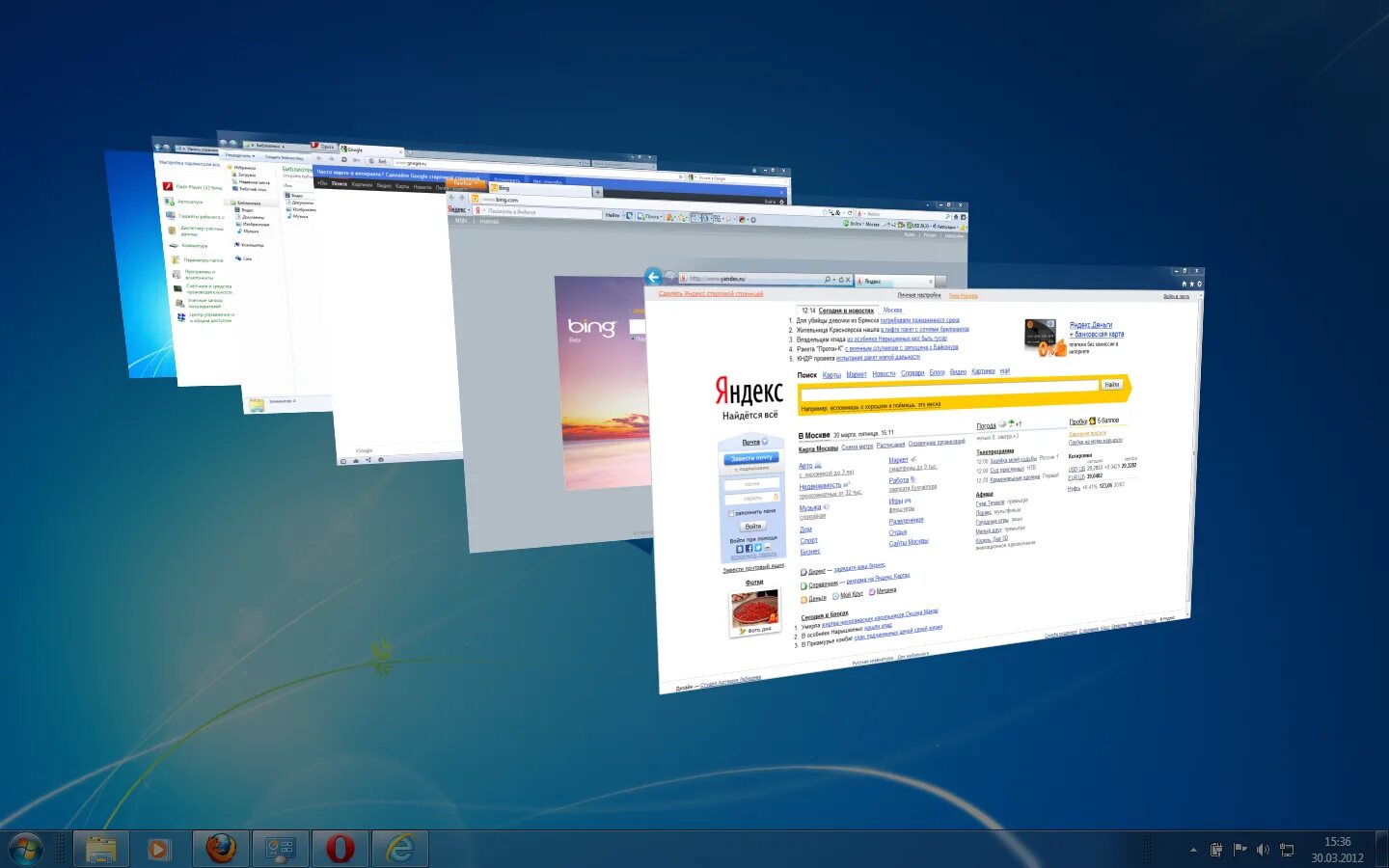Toggle the запомнить меня checkbox

coord(732,513)
